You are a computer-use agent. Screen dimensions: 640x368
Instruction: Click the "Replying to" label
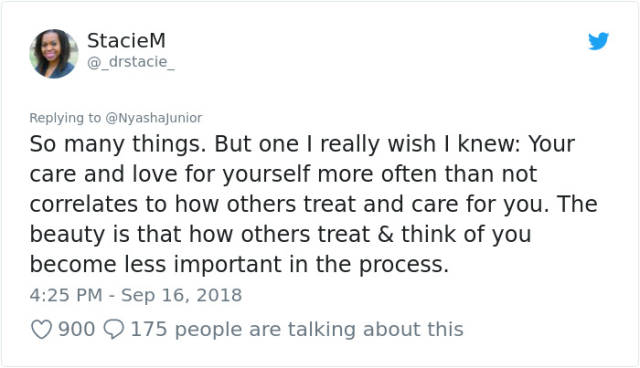coord(65,118)
